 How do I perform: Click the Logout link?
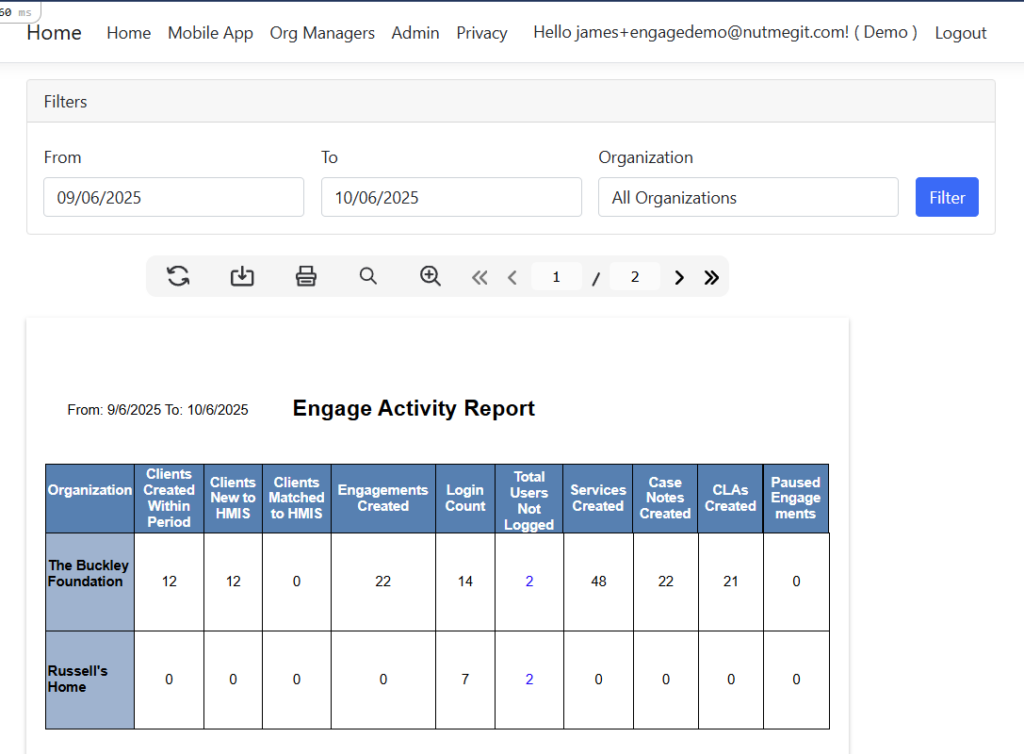click(x=960, y=33)
